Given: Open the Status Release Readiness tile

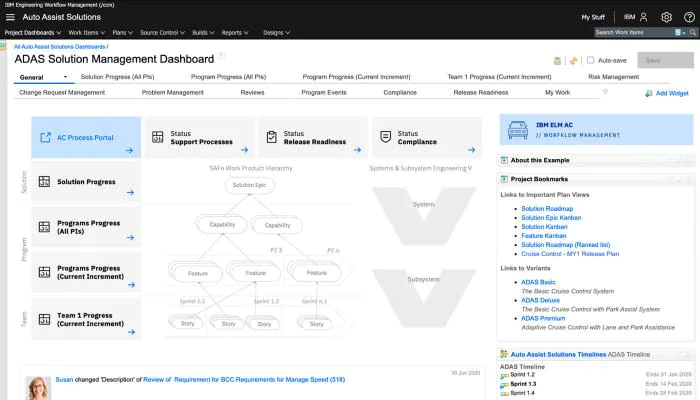Looking at the screenshot, I should tap(312, 137).
